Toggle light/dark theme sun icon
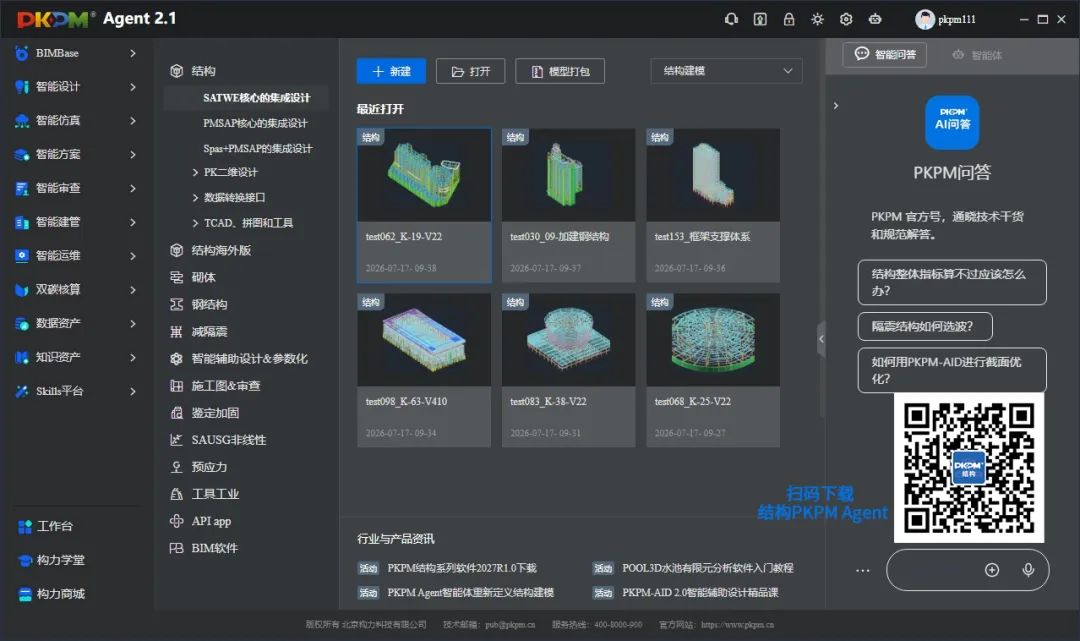This screenshot has height=641, width=1080. click(817, 19)
